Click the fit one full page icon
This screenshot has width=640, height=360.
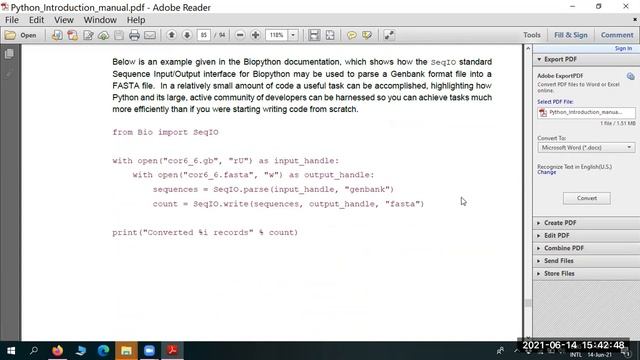(x=330, y=35)
